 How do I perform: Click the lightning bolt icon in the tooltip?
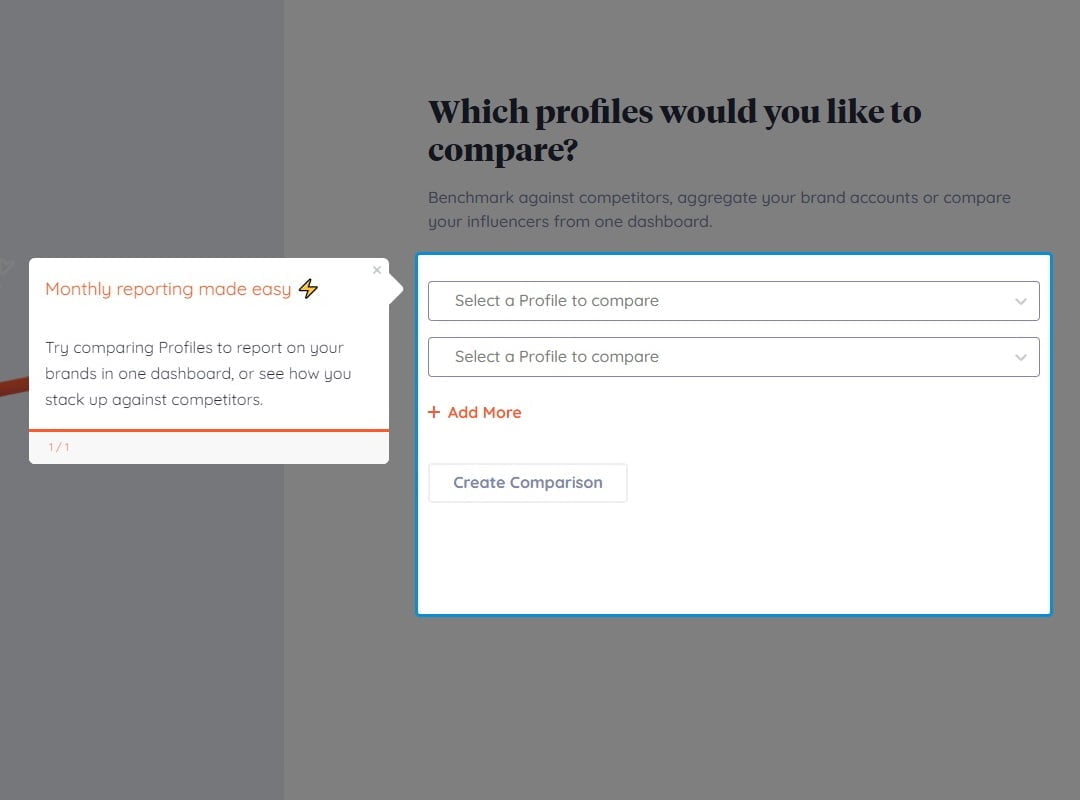tap(307, 288)
